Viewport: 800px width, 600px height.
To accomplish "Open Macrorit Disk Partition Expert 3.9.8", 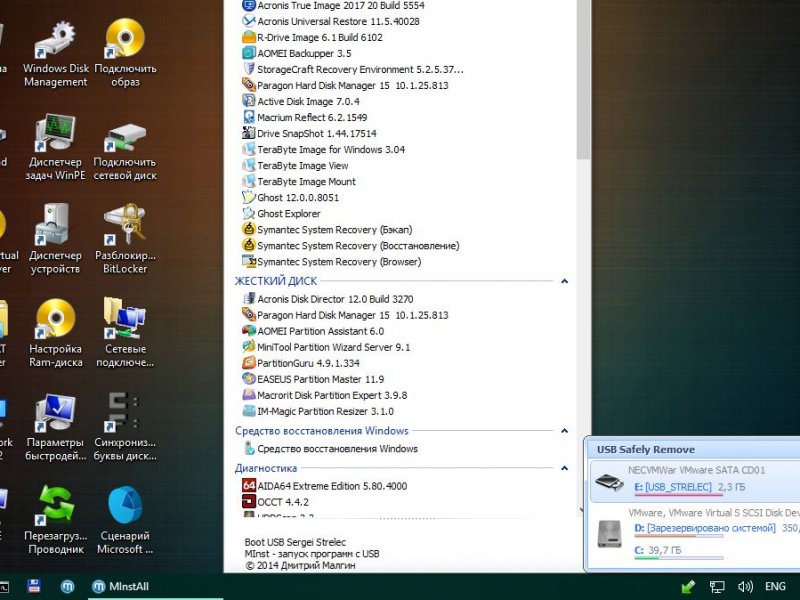I will [324, 395].
